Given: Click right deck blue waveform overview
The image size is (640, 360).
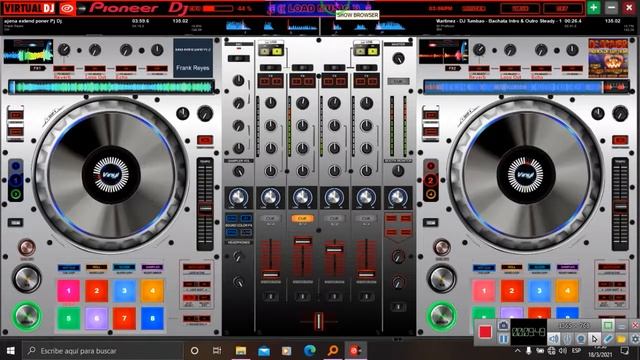Looking at the screenshot, I should 527,87.
